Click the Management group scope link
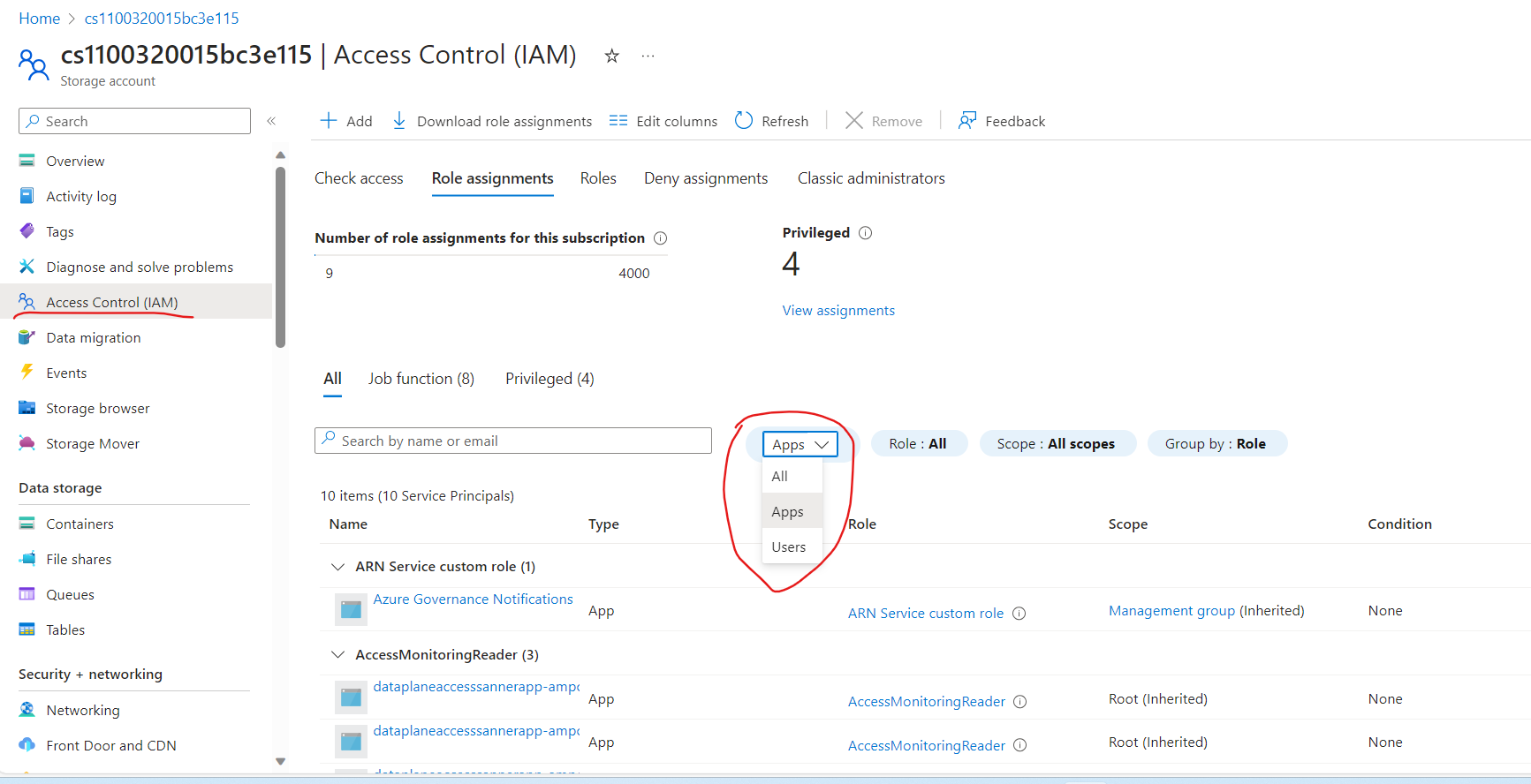1531x784 pixels. click(1171, 611)
